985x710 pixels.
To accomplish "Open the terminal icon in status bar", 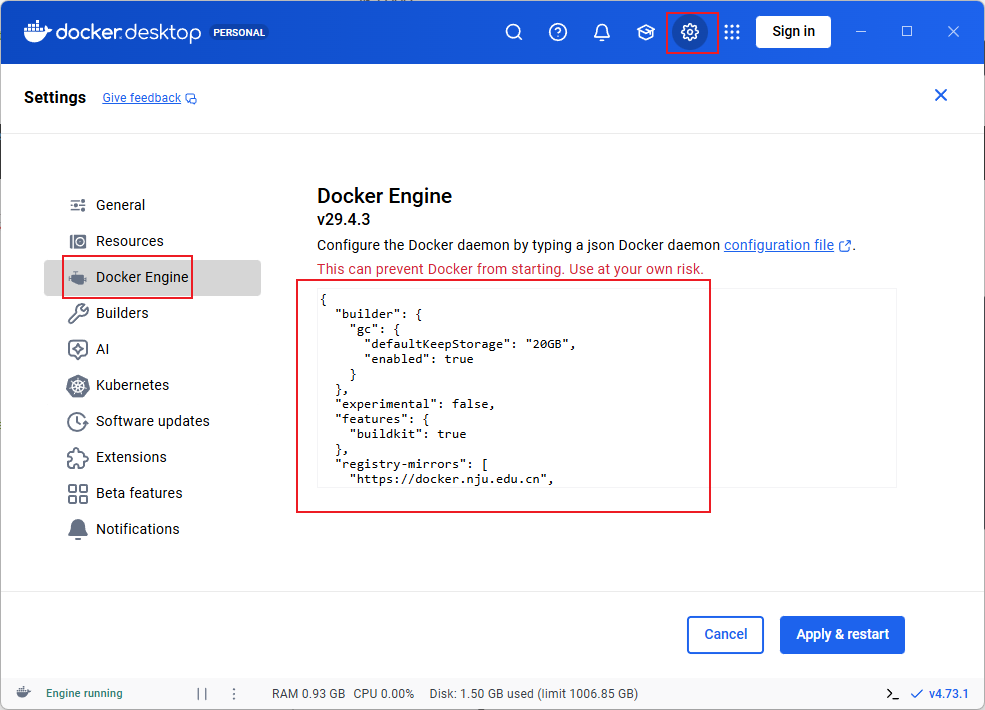I will (892, 694).
